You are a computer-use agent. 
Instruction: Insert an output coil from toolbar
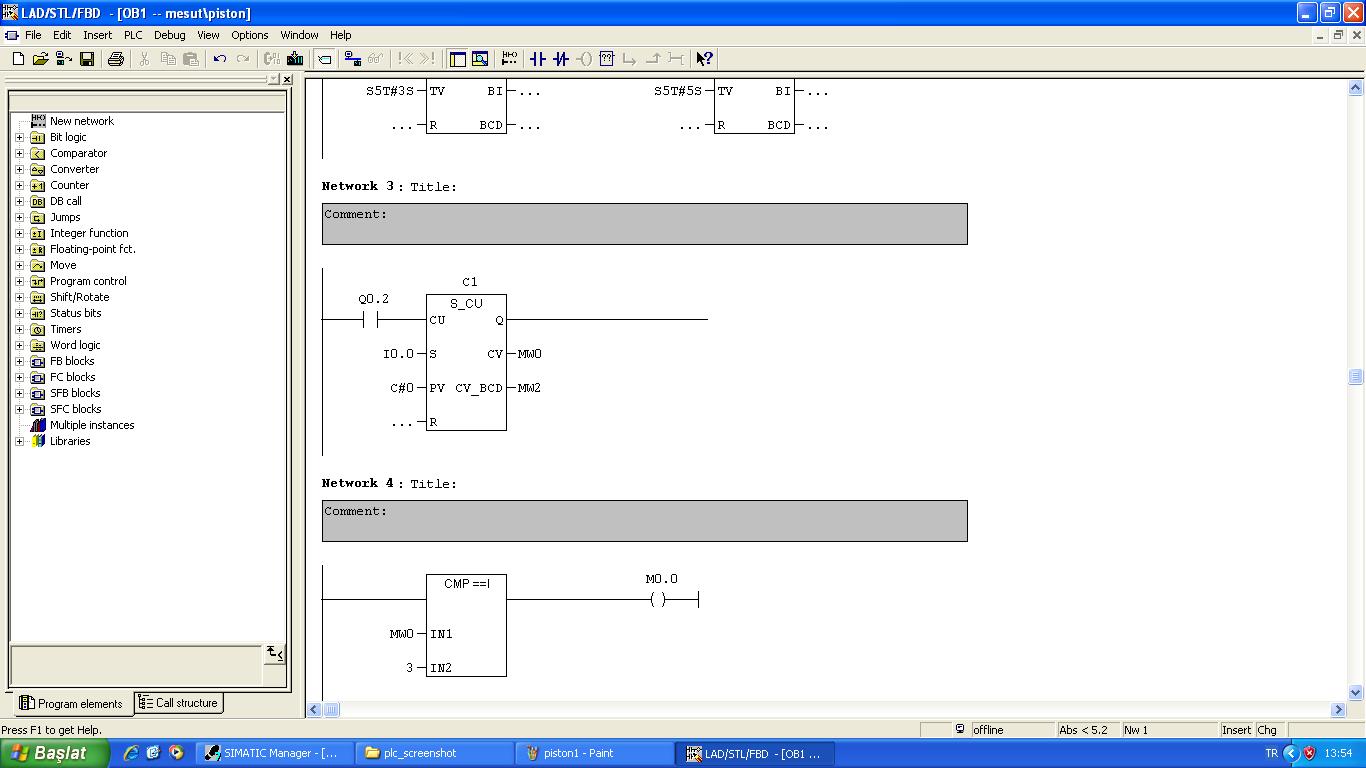tap(584, 59)
